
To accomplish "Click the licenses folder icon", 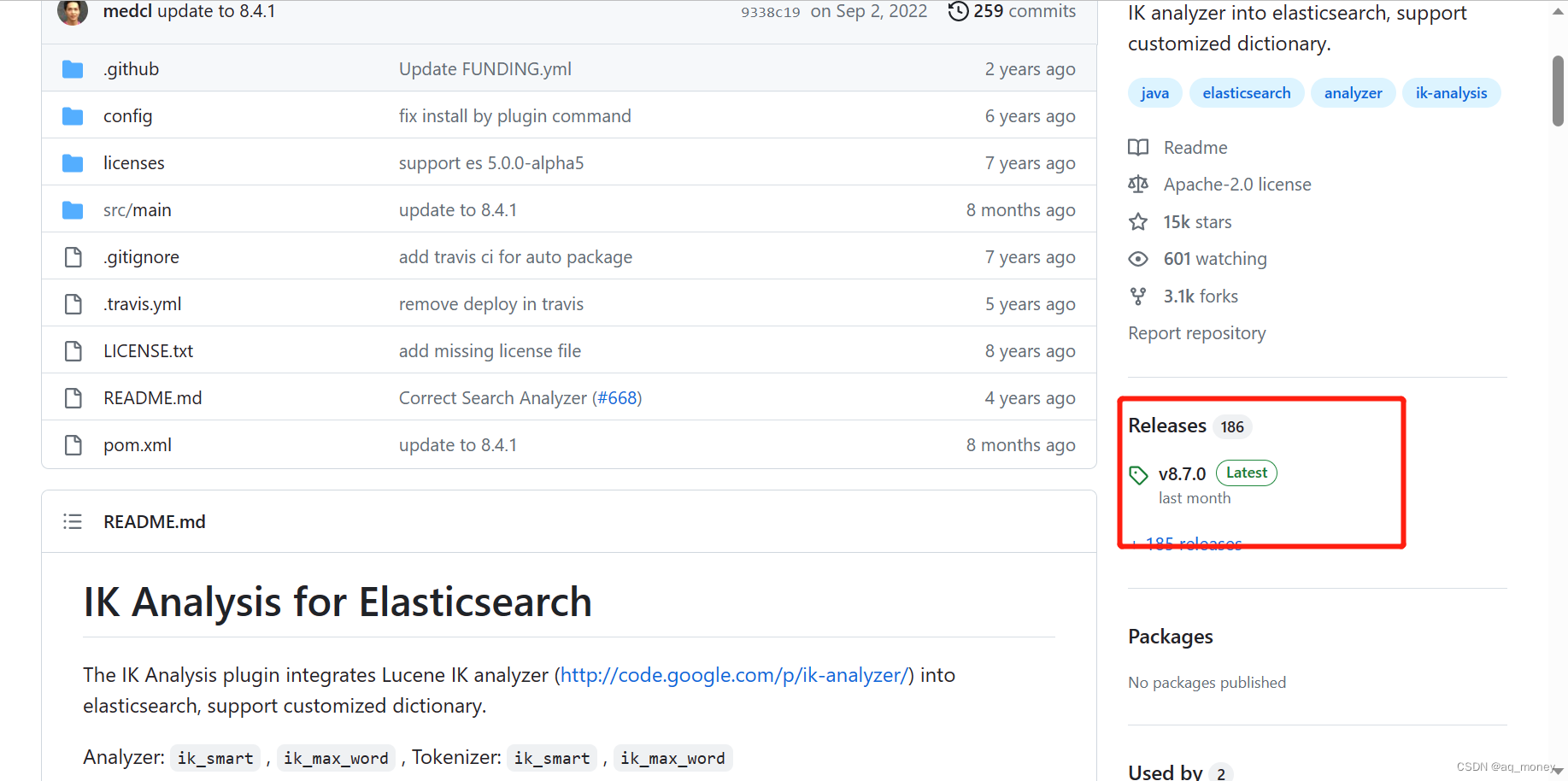I will pos(73,163).
